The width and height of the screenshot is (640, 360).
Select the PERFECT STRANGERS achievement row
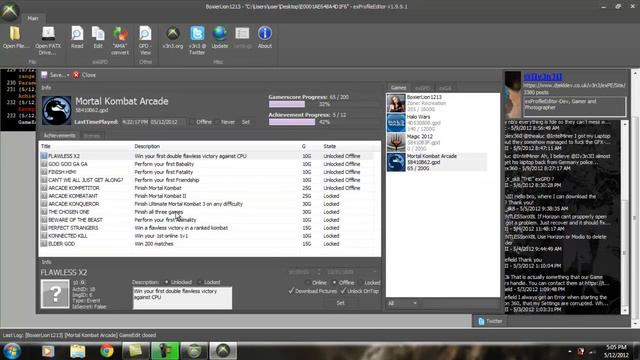pyautogui.click(x=207, y=228)
